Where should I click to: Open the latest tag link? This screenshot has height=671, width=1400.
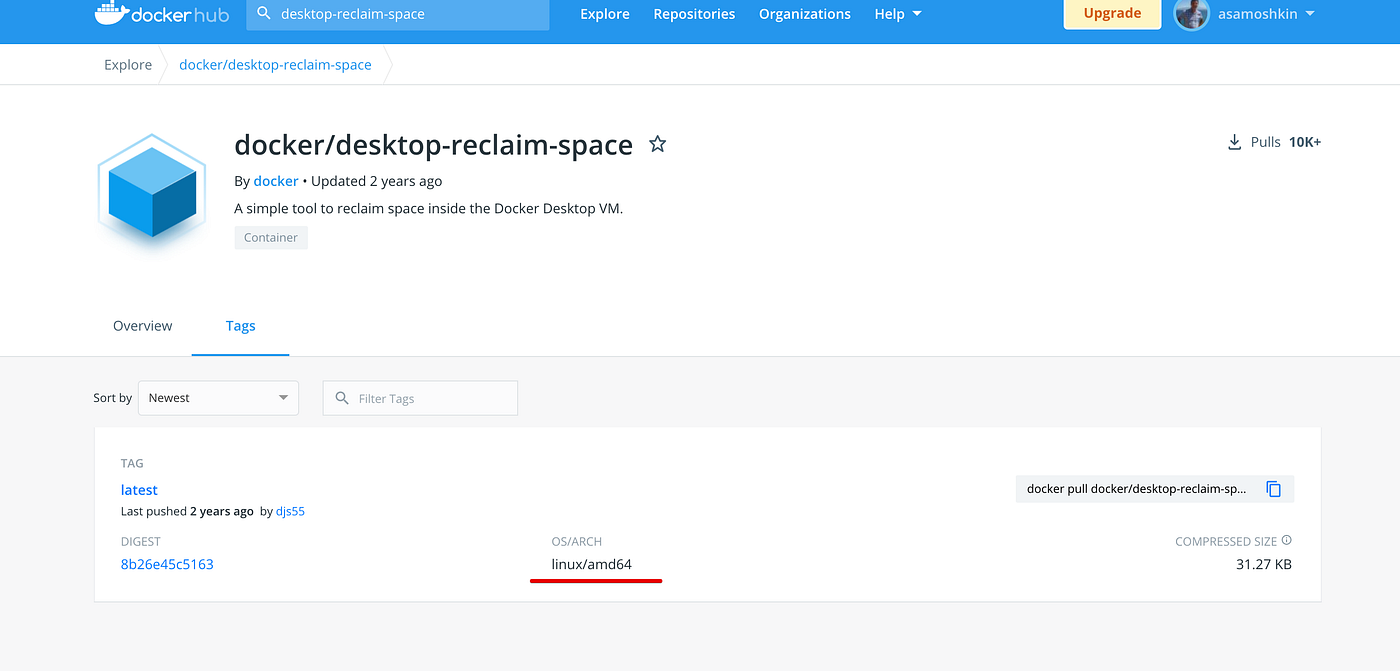(139, 490)
